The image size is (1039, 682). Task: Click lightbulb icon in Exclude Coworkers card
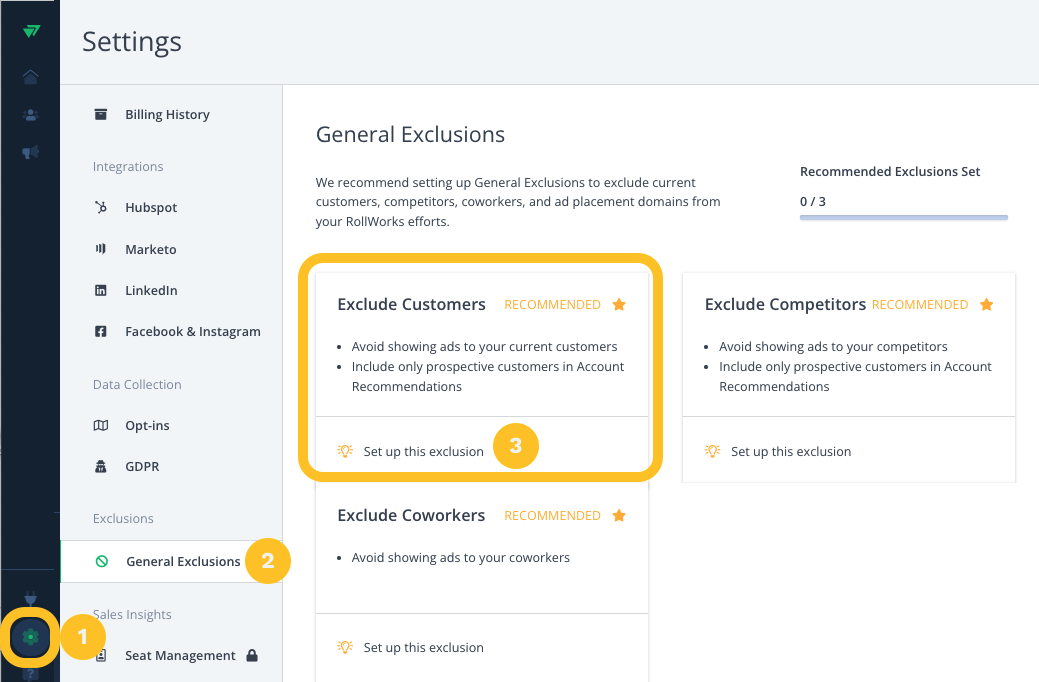pos(345,647)
